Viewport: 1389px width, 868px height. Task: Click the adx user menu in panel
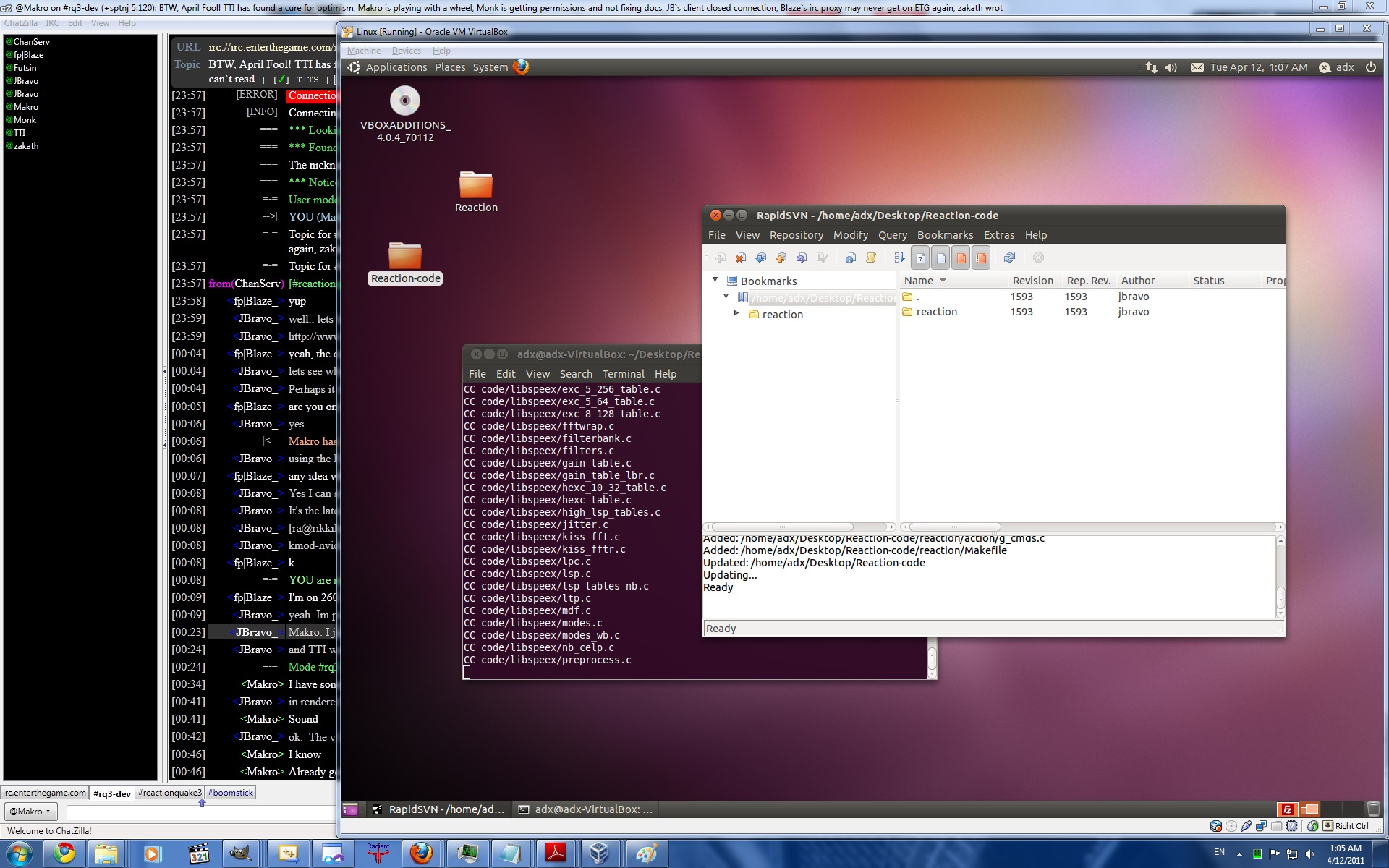(1344, 67)
